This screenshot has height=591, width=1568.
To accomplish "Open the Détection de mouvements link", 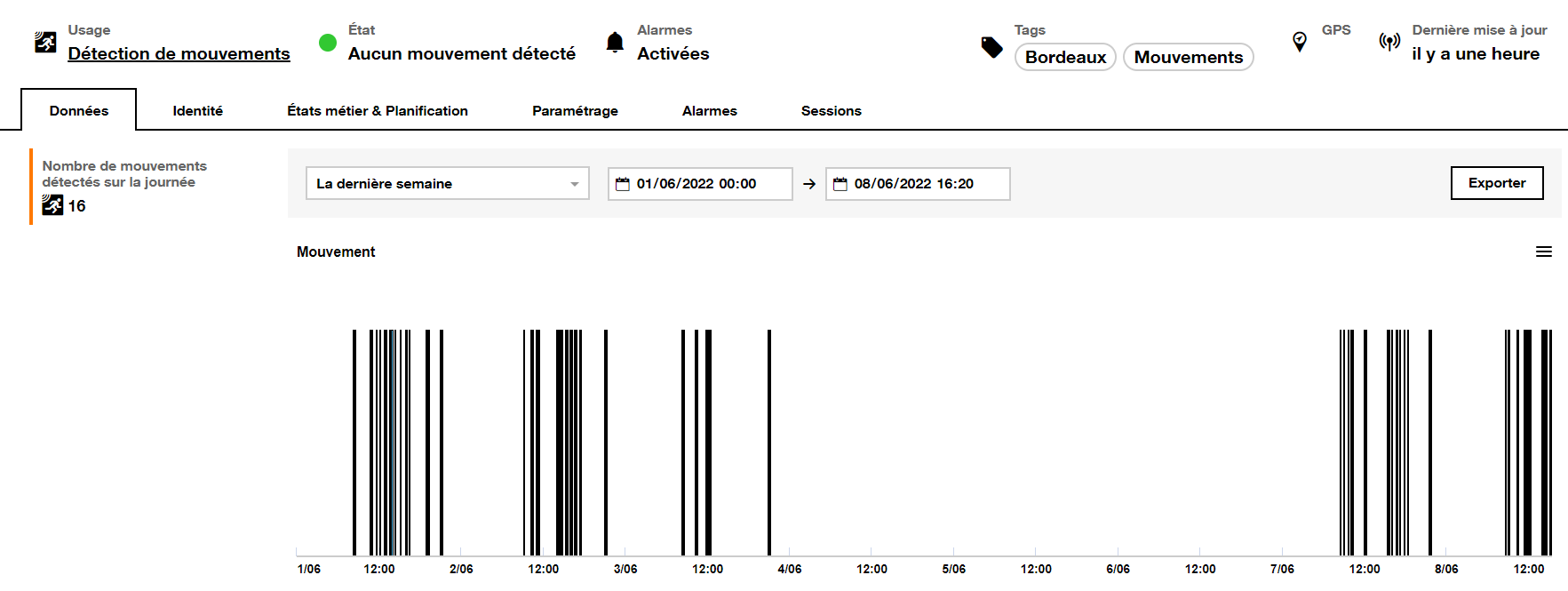I will (x=179, y=54).
